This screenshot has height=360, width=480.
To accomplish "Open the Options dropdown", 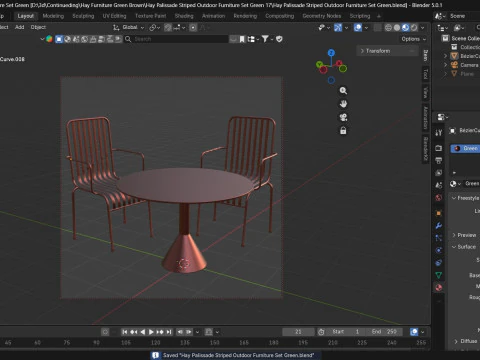I will click(413, 39).
